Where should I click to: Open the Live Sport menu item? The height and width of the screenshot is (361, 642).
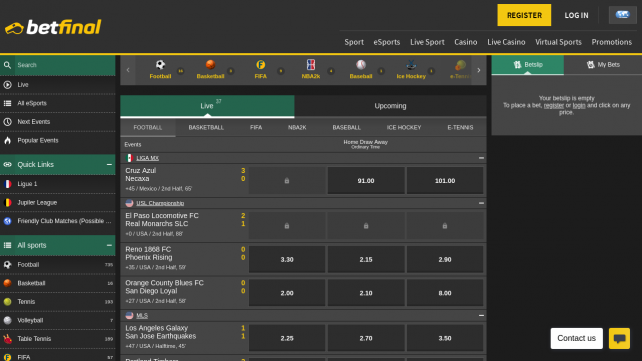427,42
